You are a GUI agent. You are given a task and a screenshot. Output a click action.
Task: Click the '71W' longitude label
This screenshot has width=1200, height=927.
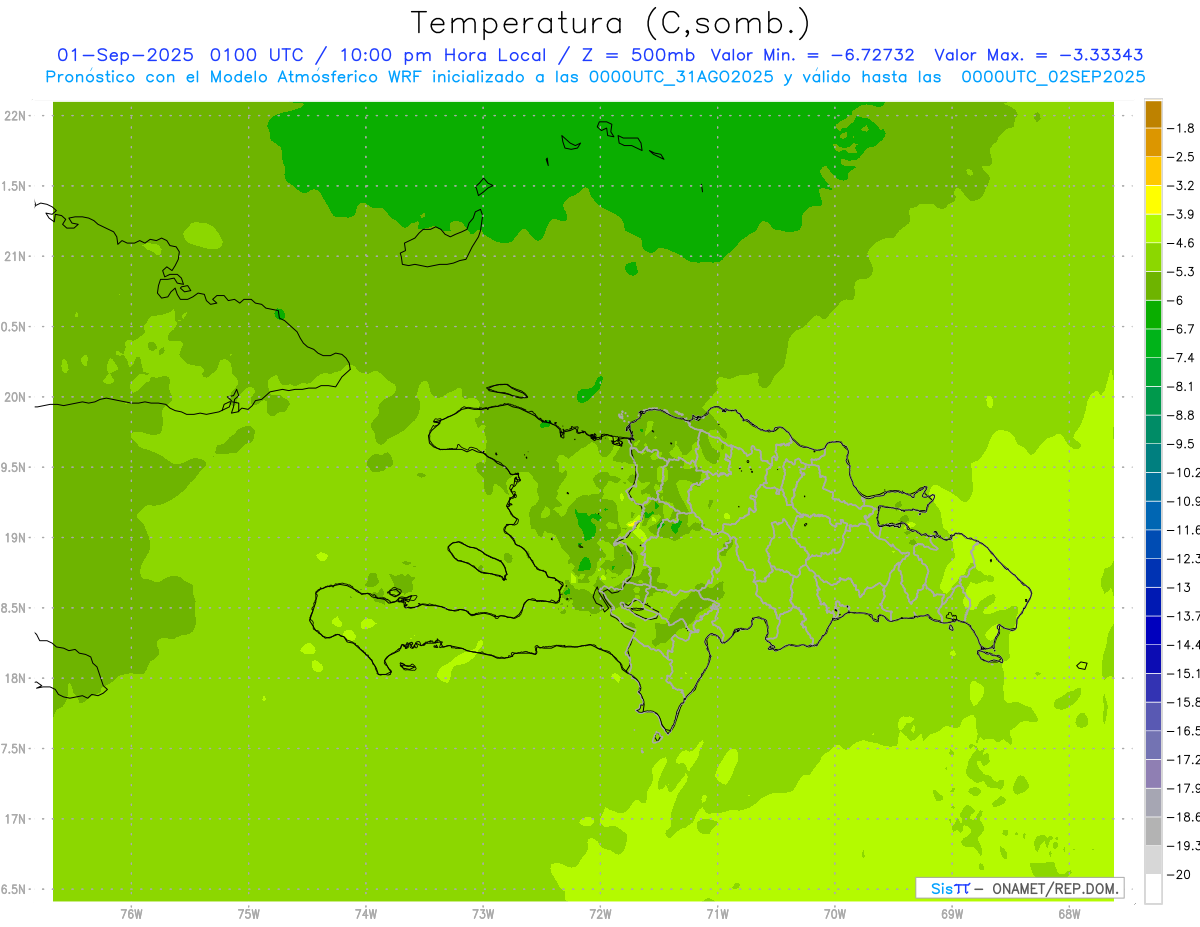[x=717, y=915]
